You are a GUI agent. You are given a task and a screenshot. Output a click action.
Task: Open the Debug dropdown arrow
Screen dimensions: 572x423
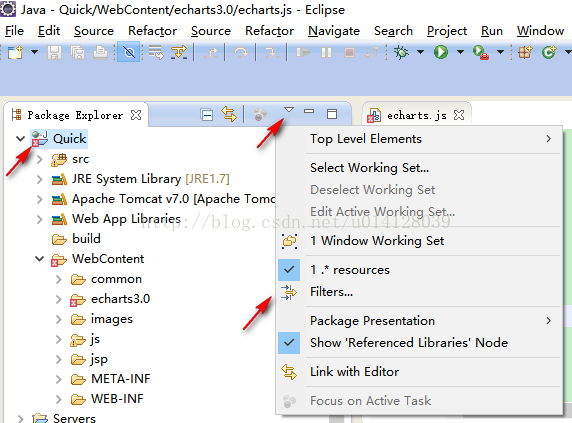pyautogui.click(x=420, y=52)
